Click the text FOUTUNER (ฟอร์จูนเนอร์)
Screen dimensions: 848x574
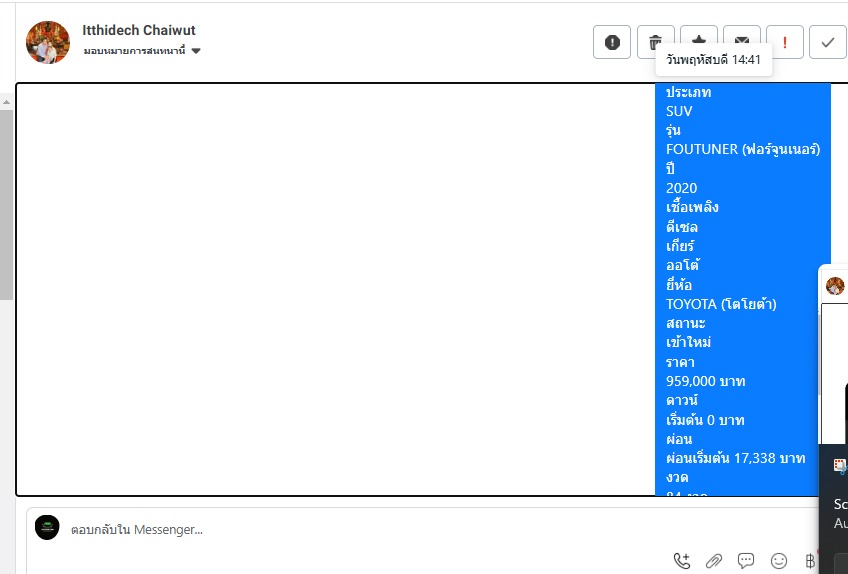pyautogui.click(x=743, y=149)
